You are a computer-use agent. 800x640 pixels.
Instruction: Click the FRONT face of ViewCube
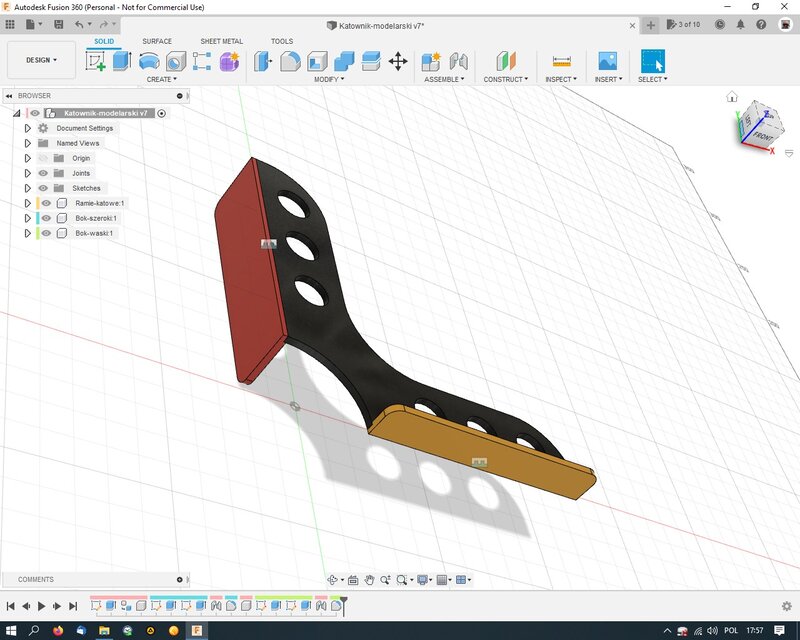point(763,136)
